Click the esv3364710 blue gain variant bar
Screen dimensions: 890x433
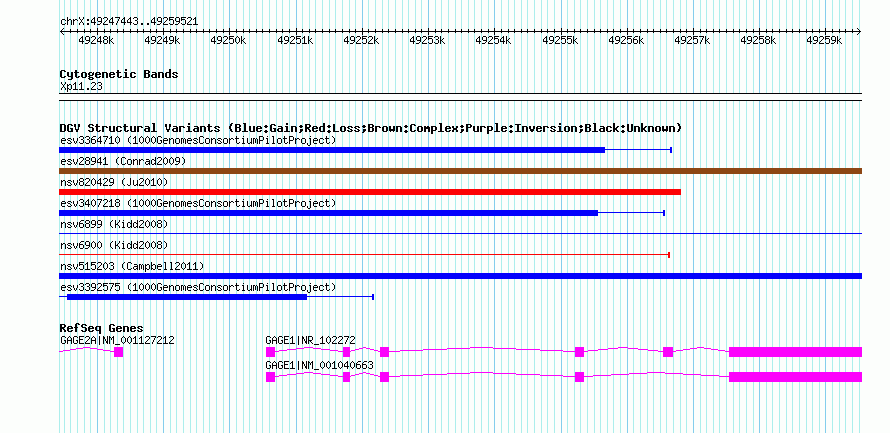pos(332,150)
